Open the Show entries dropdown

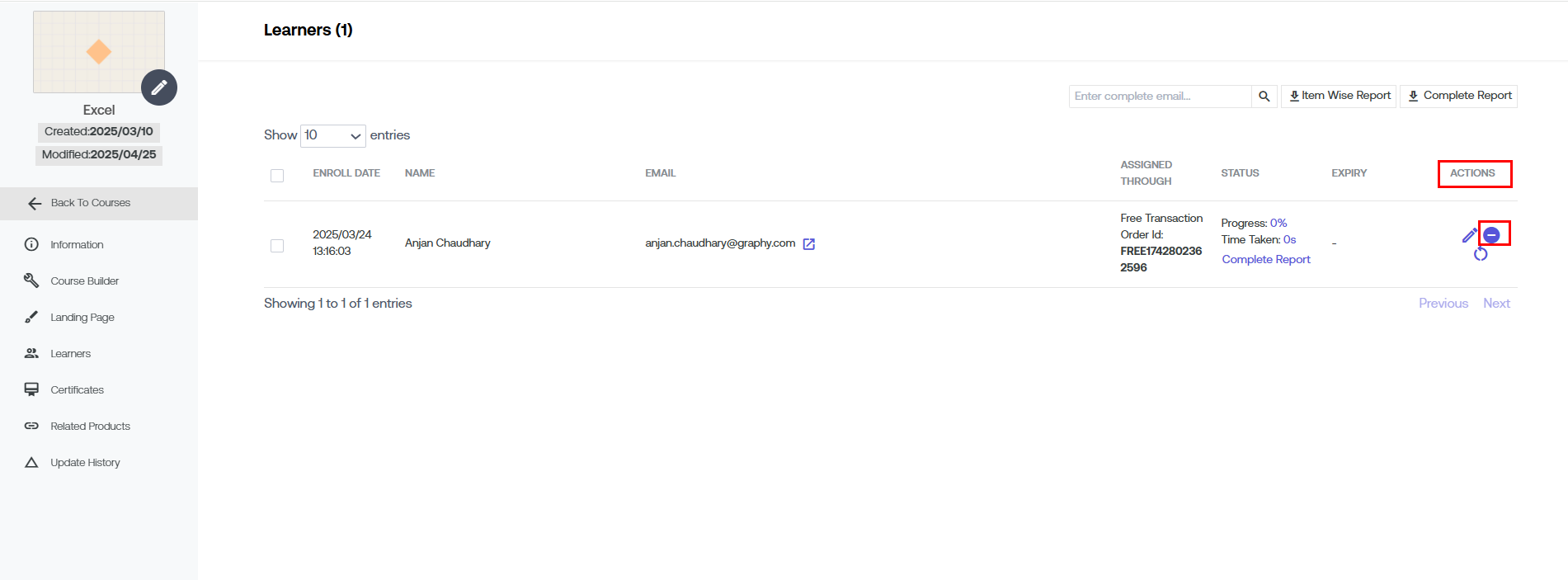[332, 135]
